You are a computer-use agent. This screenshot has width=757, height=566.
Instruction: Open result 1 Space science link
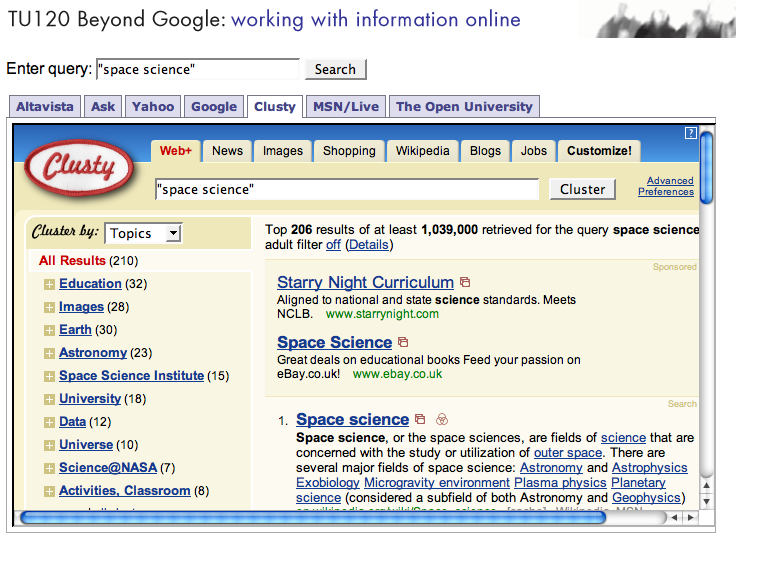pyautogui.click(x=352, y=419)
